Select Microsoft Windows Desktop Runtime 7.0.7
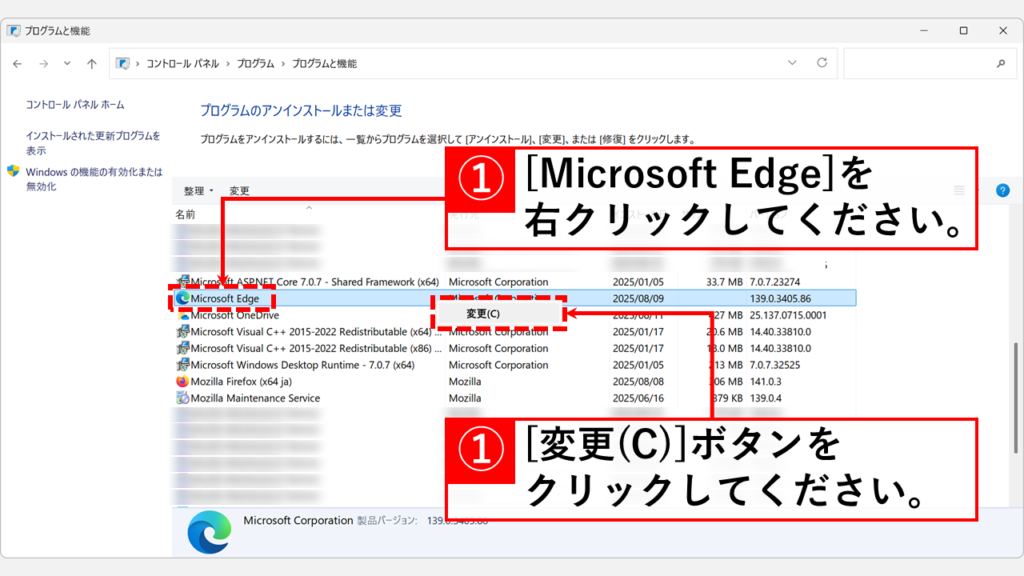 coord(302,365)
